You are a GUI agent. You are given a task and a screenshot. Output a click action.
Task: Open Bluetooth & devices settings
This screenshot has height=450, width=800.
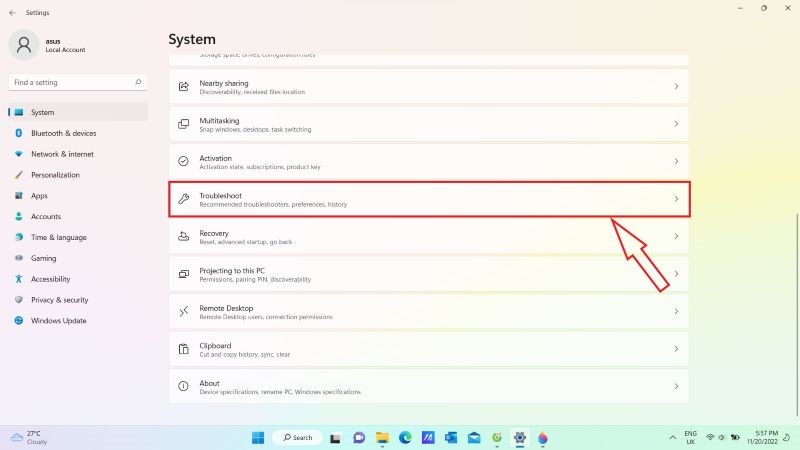78,133
